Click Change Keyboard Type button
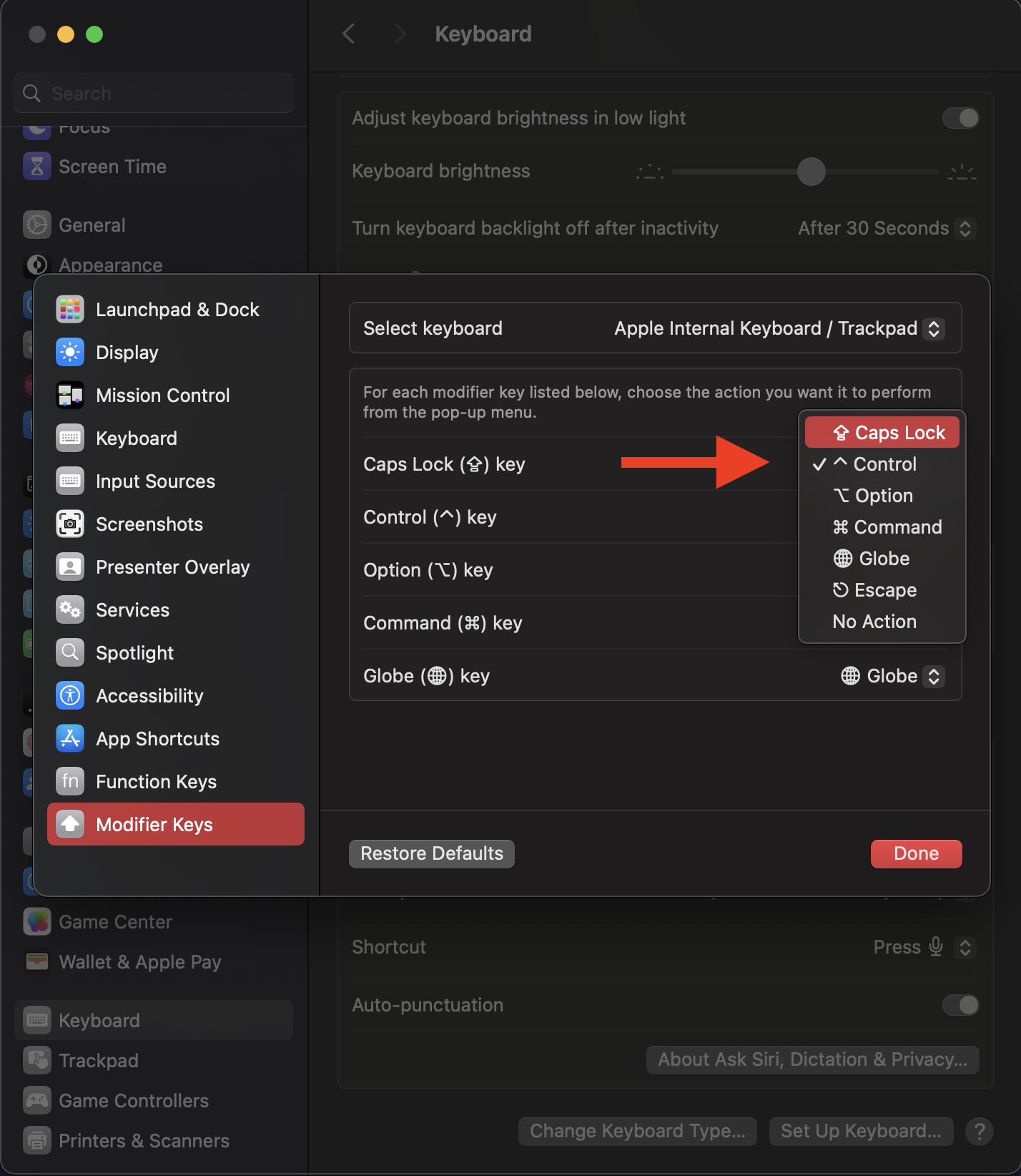1021x1176 pixels. coord(638,1131)
